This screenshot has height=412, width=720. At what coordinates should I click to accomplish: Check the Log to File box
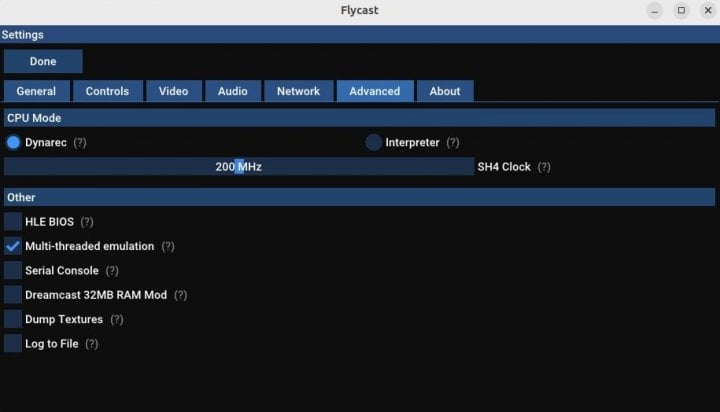coord(13,344)
